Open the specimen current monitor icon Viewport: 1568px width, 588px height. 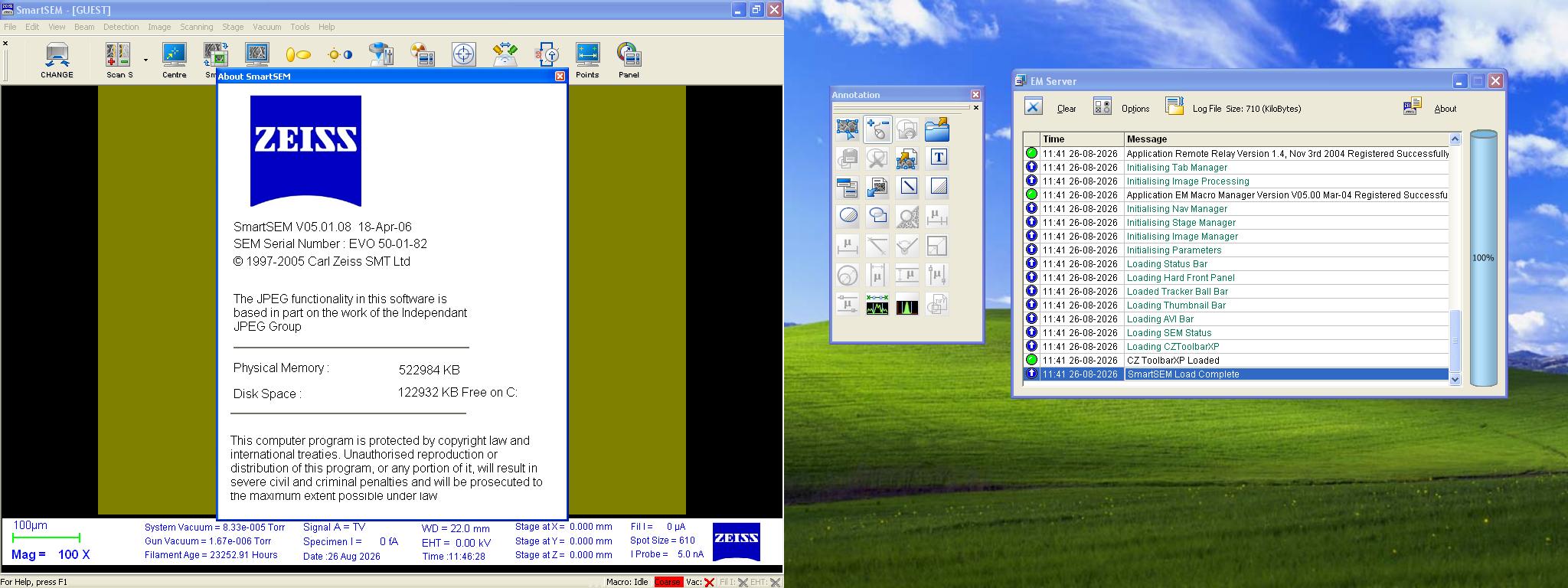pyautogui.click(x=547, y=54)
